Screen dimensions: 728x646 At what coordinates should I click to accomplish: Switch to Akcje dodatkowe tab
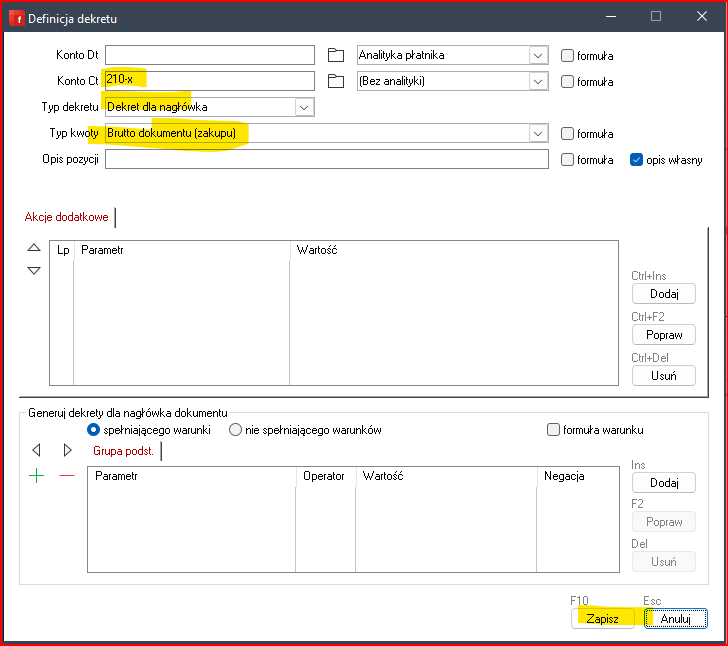coord(66,217)
